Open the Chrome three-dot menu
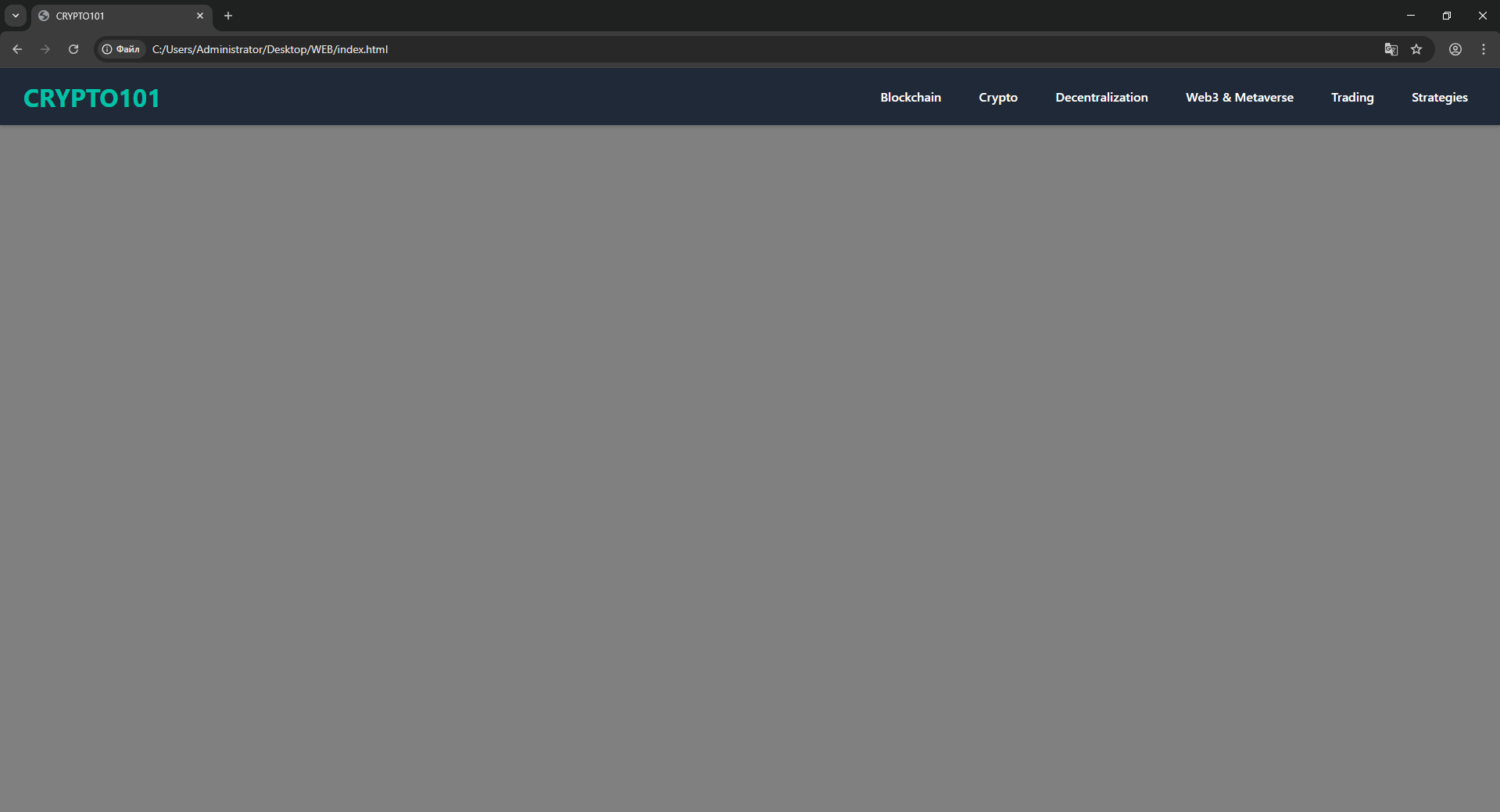 (x=1484, y=49)
